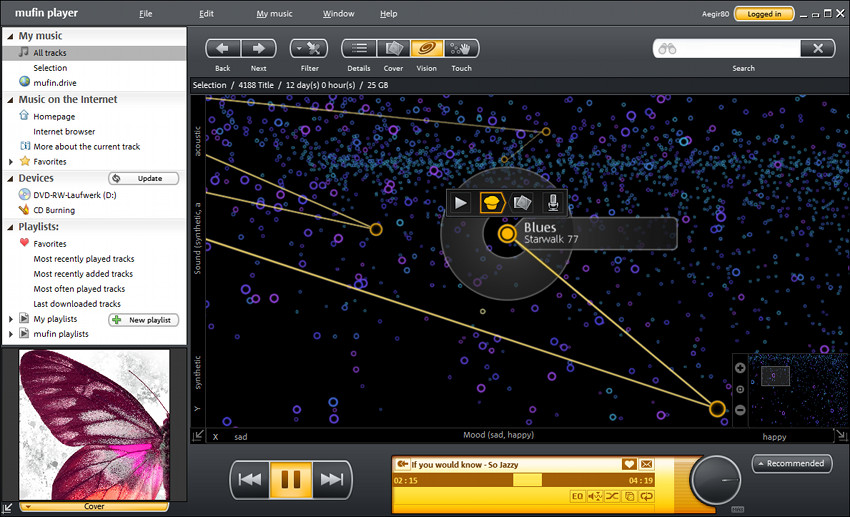Open the Filter tool dropdown
Viewport: 850px width, 517px height.
(x=308, y=49)
